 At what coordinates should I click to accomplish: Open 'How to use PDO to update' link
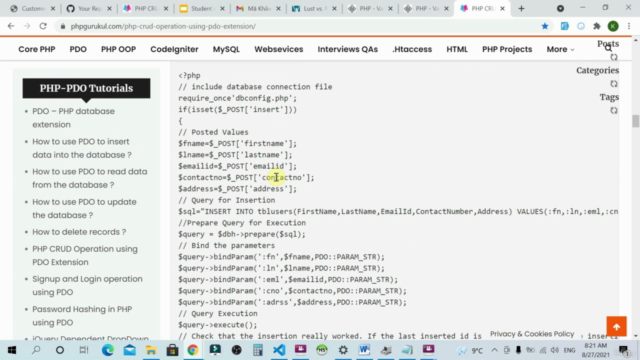[x=84, y=208]
